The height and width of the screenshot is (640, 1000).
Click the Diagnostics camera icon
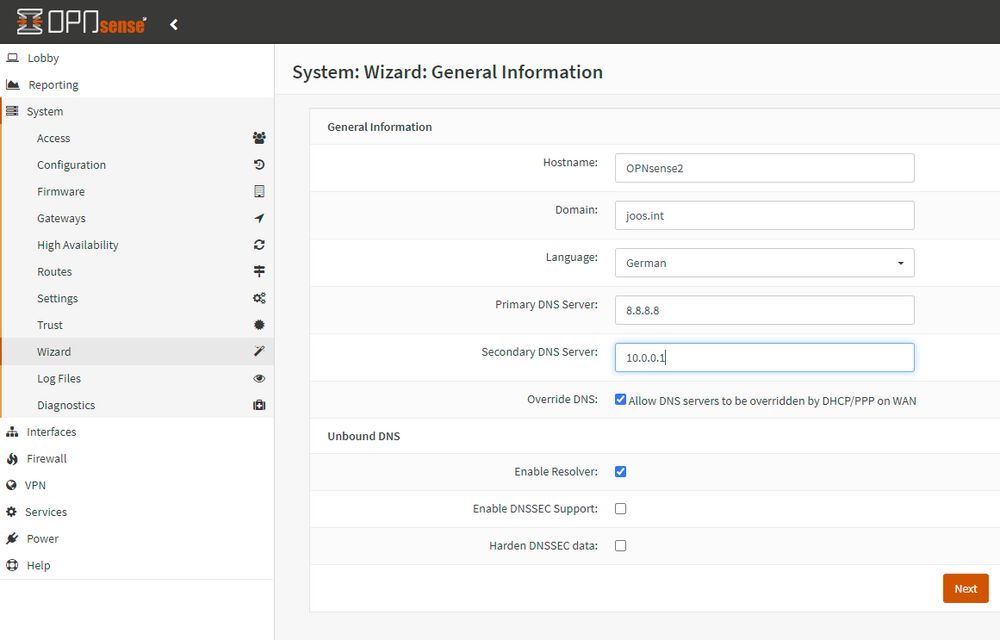click(259, 405)
